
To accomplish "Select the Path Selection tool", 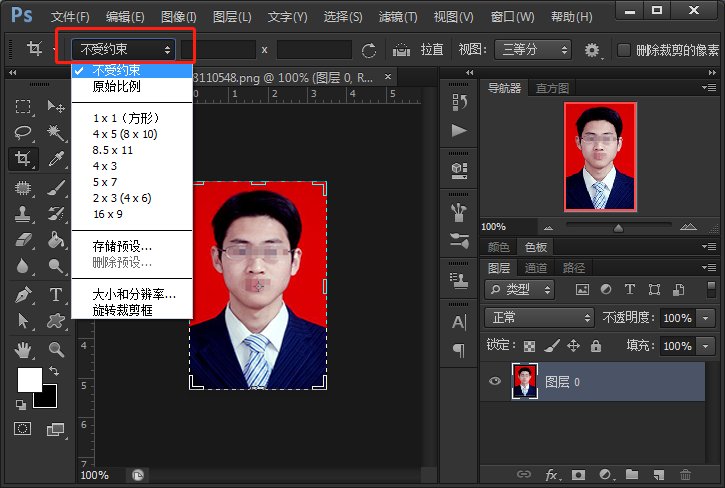I will [x=23, y=321].
